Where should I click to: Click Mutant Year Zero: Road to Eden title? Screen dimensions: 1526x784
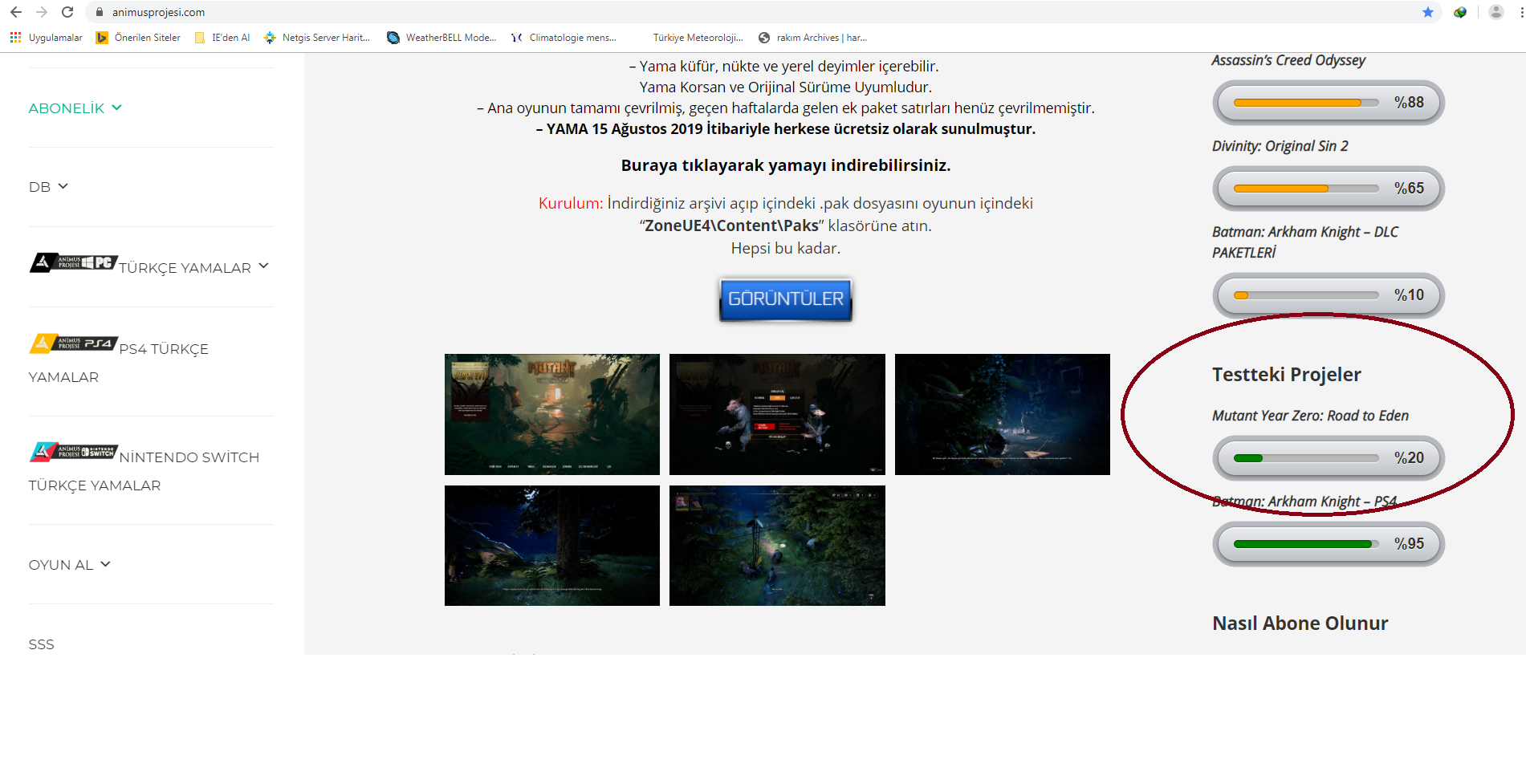[1310, 416]
